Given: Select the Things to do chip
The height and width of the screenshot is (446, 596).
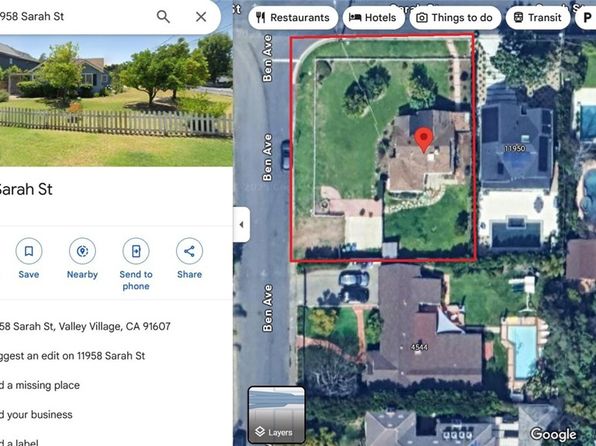Looking at the screenshot, I should 455,17.
